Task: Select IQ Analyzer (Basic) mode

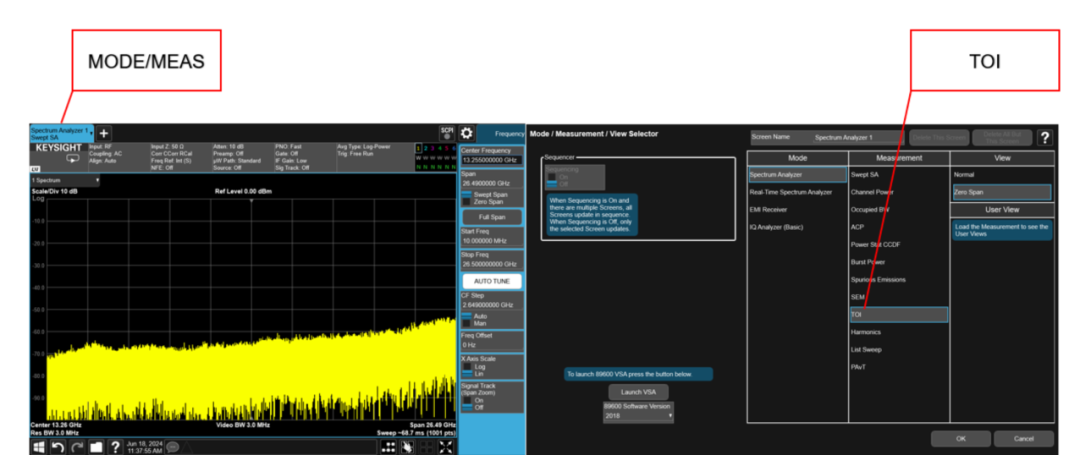Action: click(x=798, y=227)
